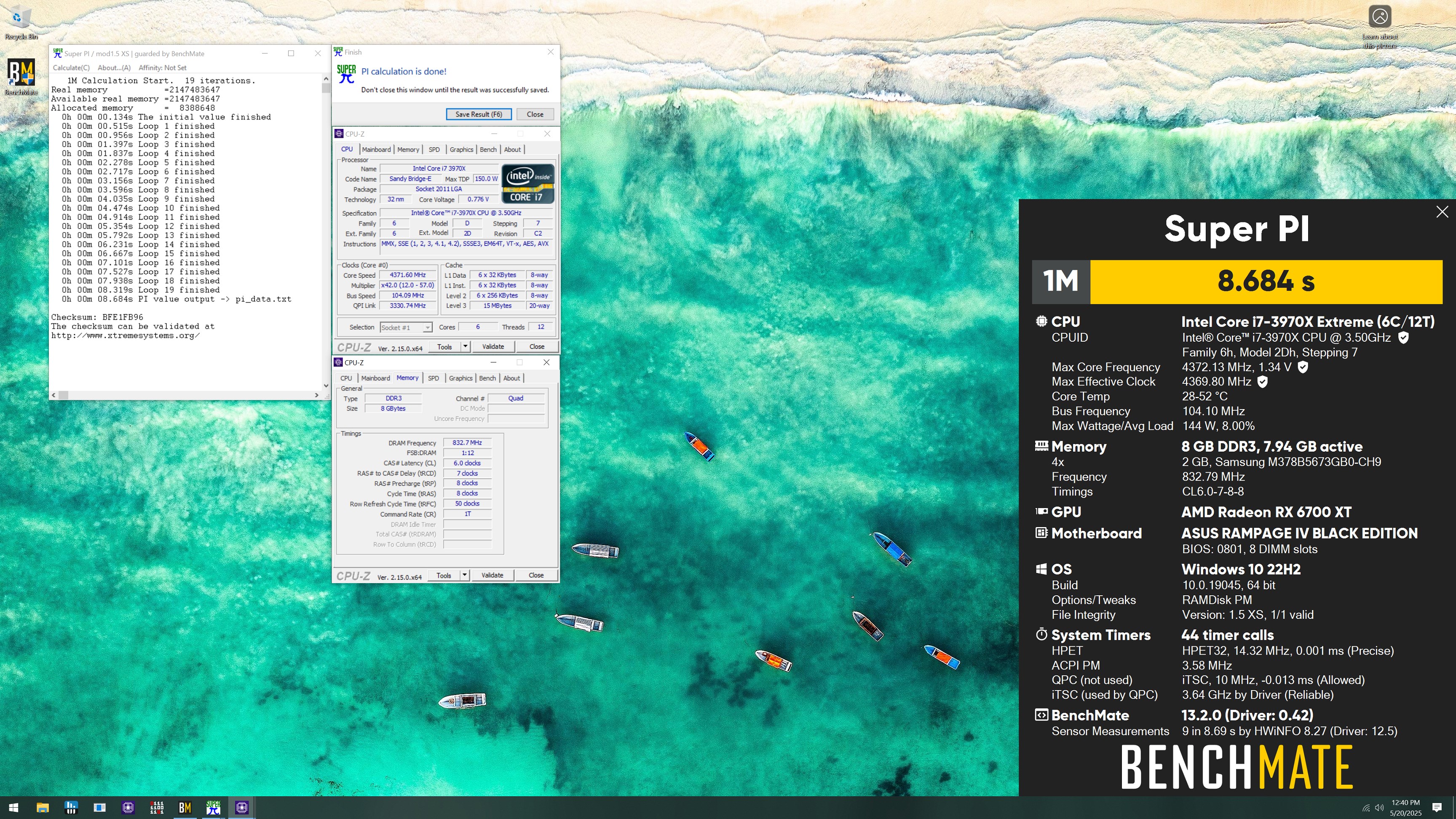The width and height of the screenshot is (1456, 819).
Task: Switch to Mainboard tab in top CPU-Z
Action: pyautogui.click(x=377, y=149)
